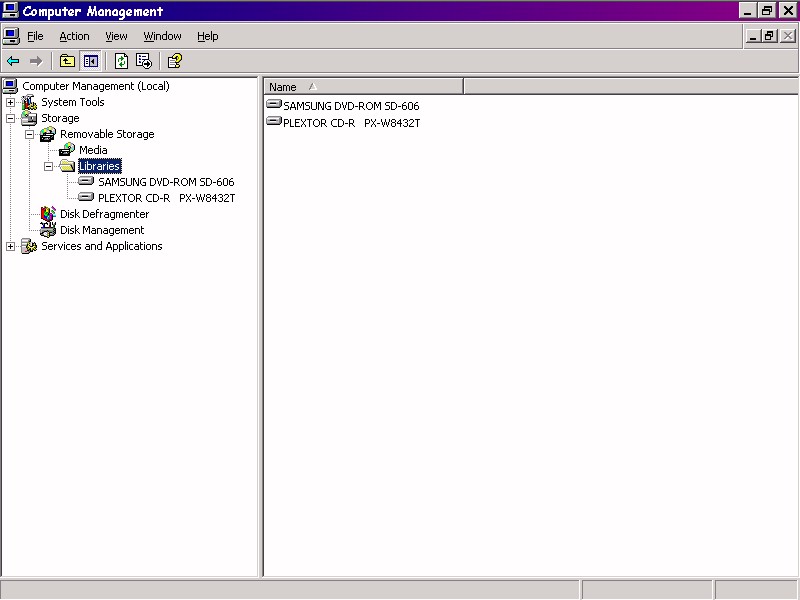Click the Export List toolbar icon

tap(144, 61)
